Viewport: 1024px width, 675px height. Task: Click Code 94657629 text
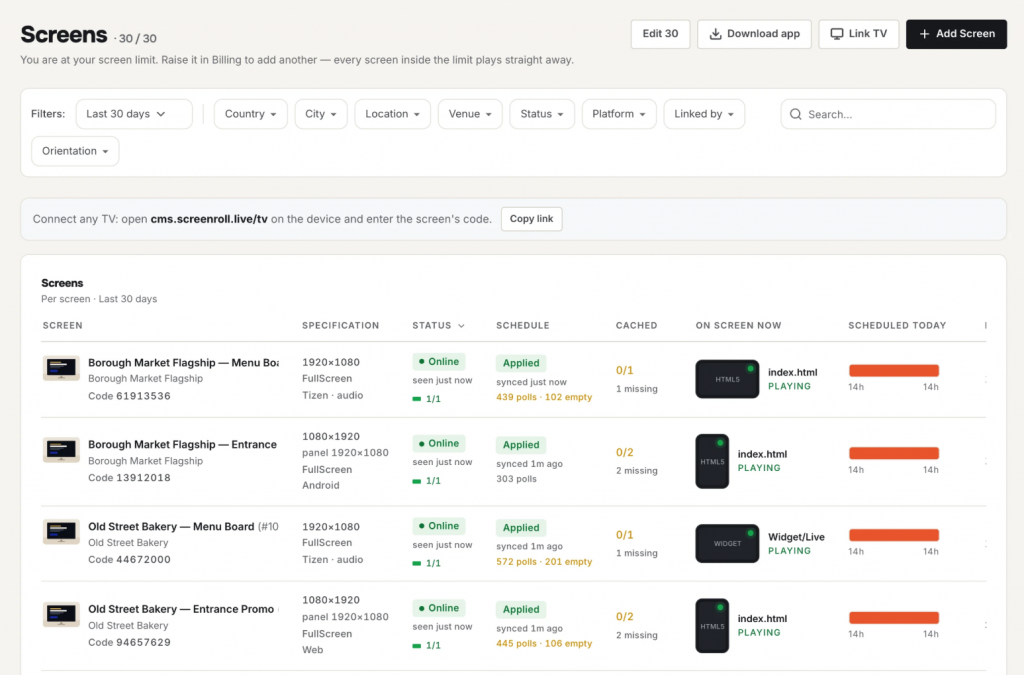(x=129, y=642)
